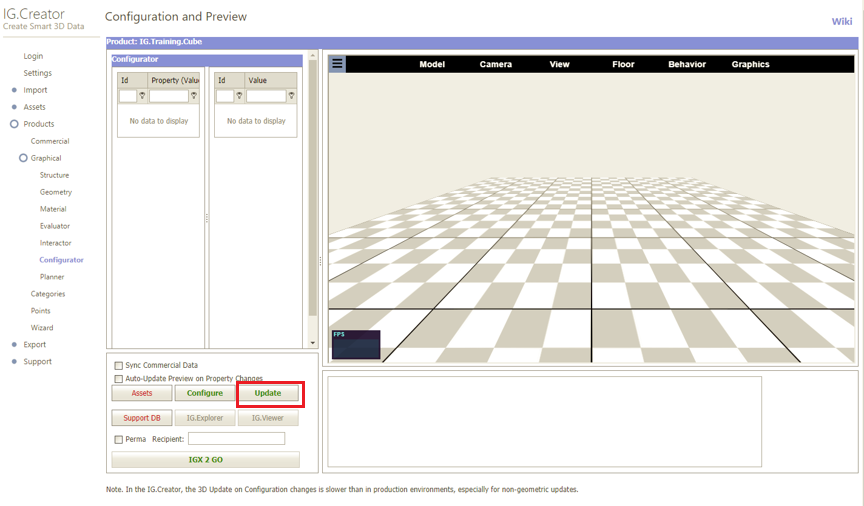Click the FPS monitor widget in the preview
This screenshot has height=506, width=864.
[356, 344]
